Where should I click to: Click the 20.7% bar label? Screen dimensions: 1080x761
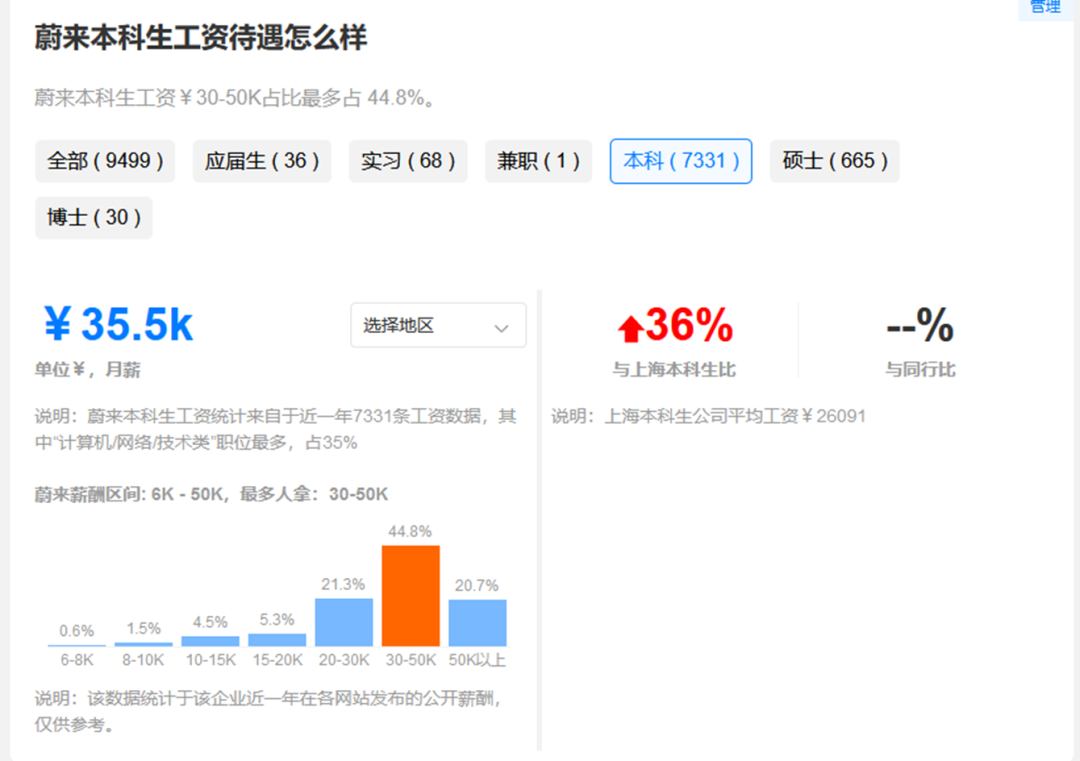point(477,585)
